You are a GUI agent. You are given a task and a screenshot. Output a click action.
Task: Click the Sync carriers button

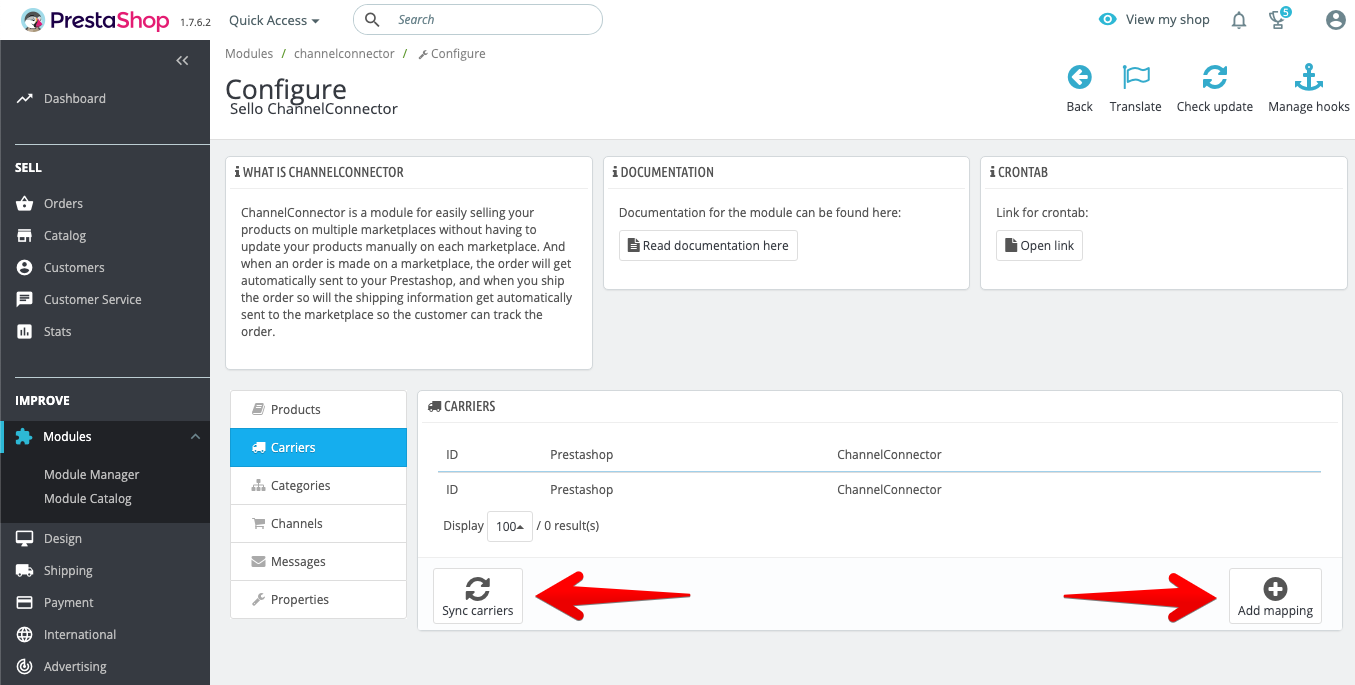click(x=478, y=596)
